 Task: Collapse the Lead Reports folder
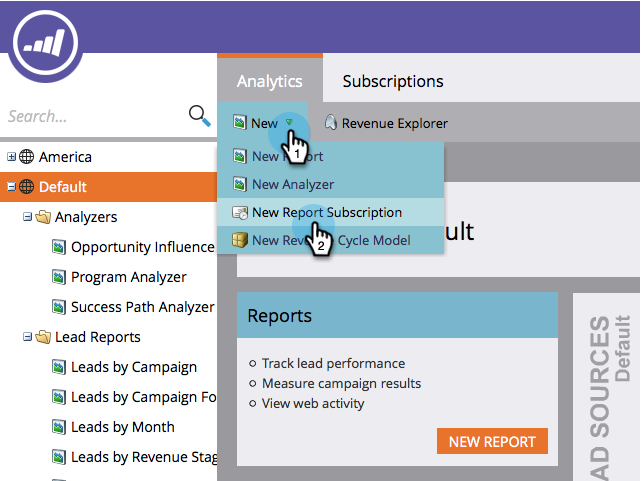(27, 337)
